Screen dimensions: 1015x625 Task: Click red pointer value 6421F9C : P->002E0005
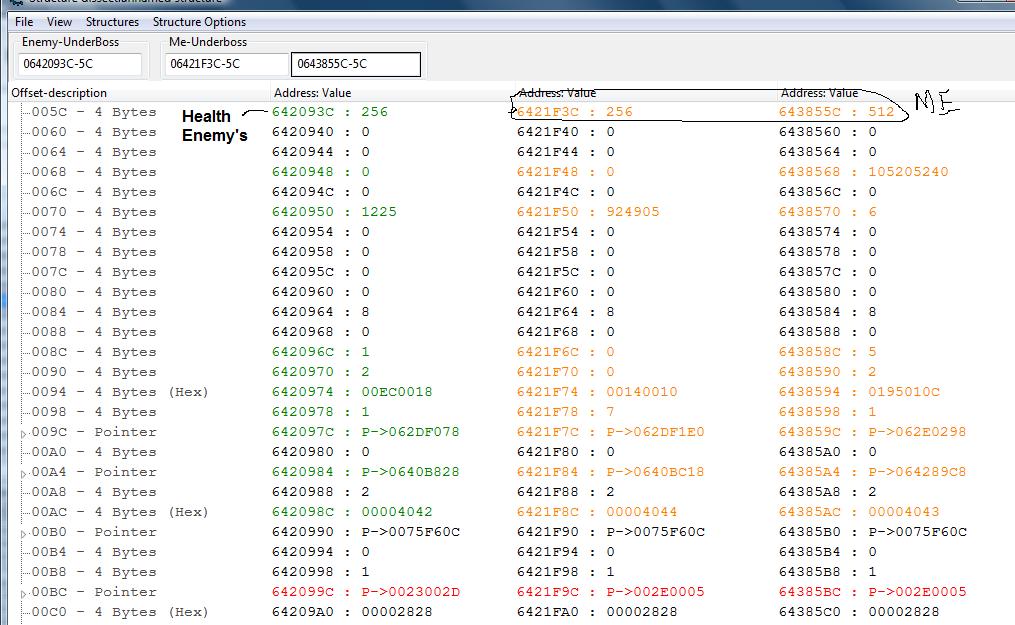coord(610,592)
